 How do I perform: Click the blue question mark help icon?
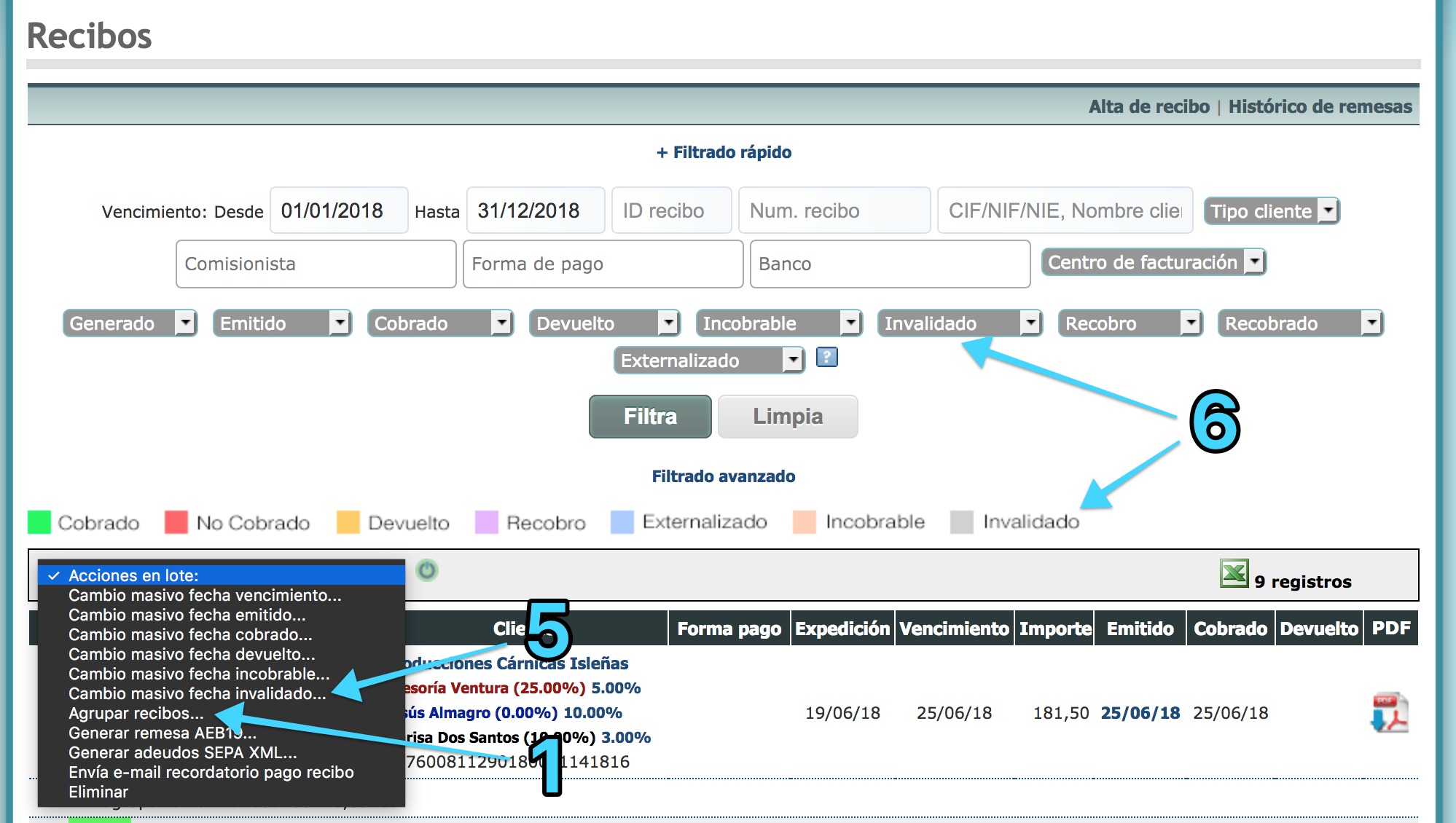(826, 357)
